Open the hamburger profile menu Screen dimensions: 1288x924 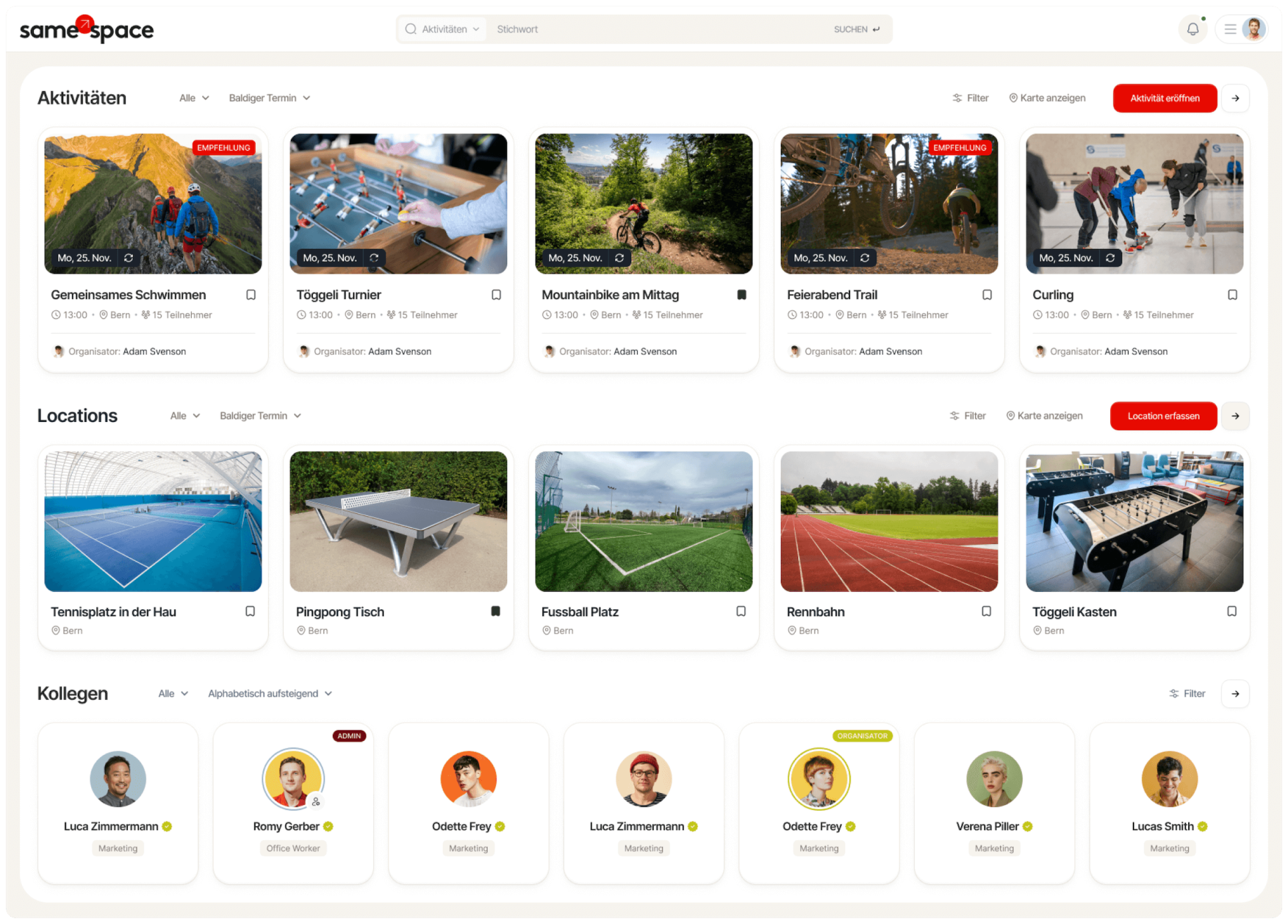pyautogui.click(x=1230, y=29)
